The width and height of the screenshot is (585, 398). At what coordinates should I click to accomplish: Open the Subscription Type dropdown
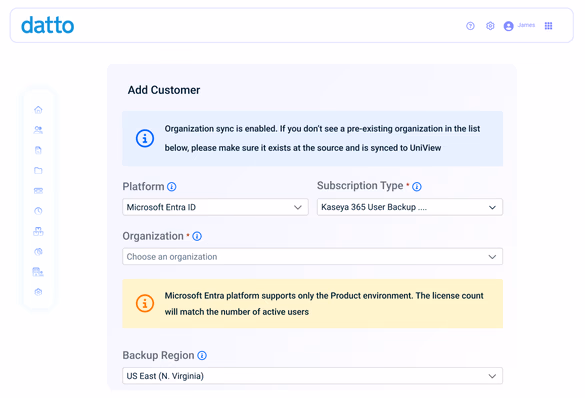pos(410,207)
